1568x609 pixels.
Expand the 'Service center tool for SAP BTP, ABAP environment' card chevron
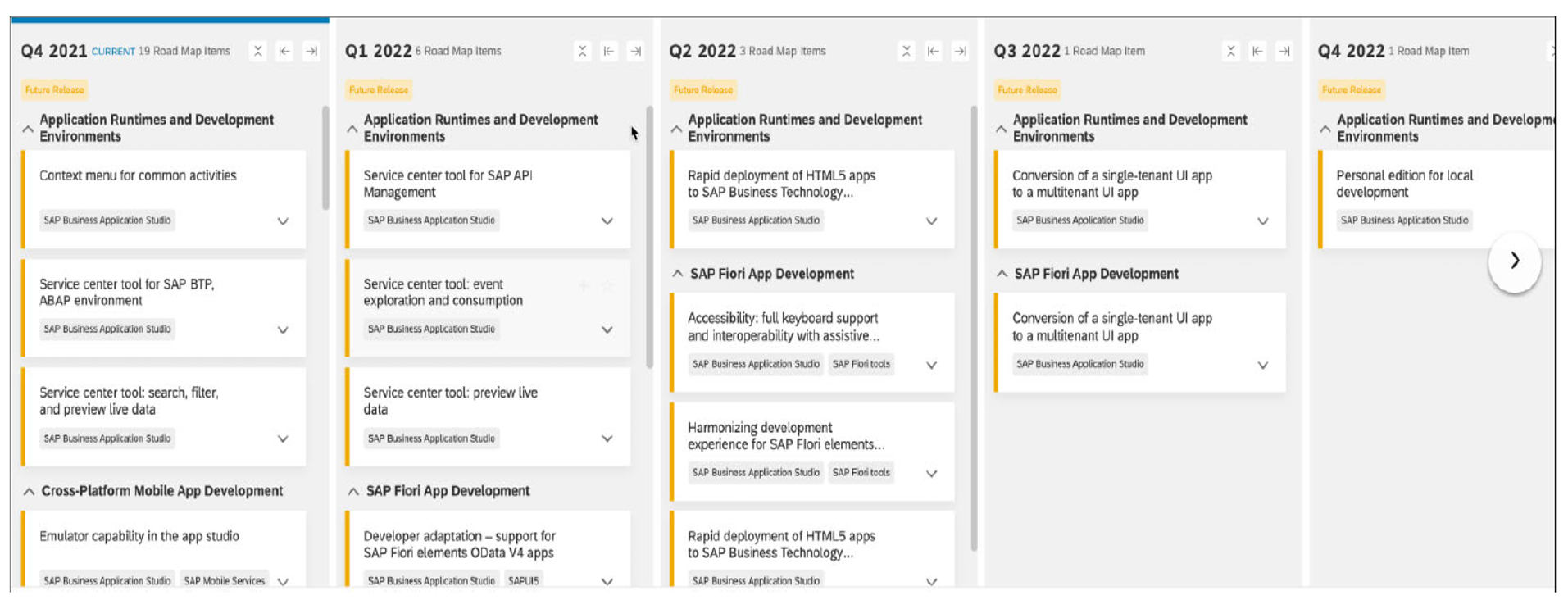point(283,330)
